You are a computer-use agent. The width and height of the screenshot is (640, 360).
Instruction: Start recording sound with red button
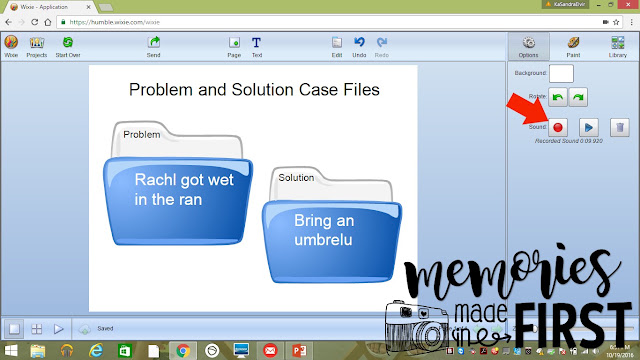[558, 127]
